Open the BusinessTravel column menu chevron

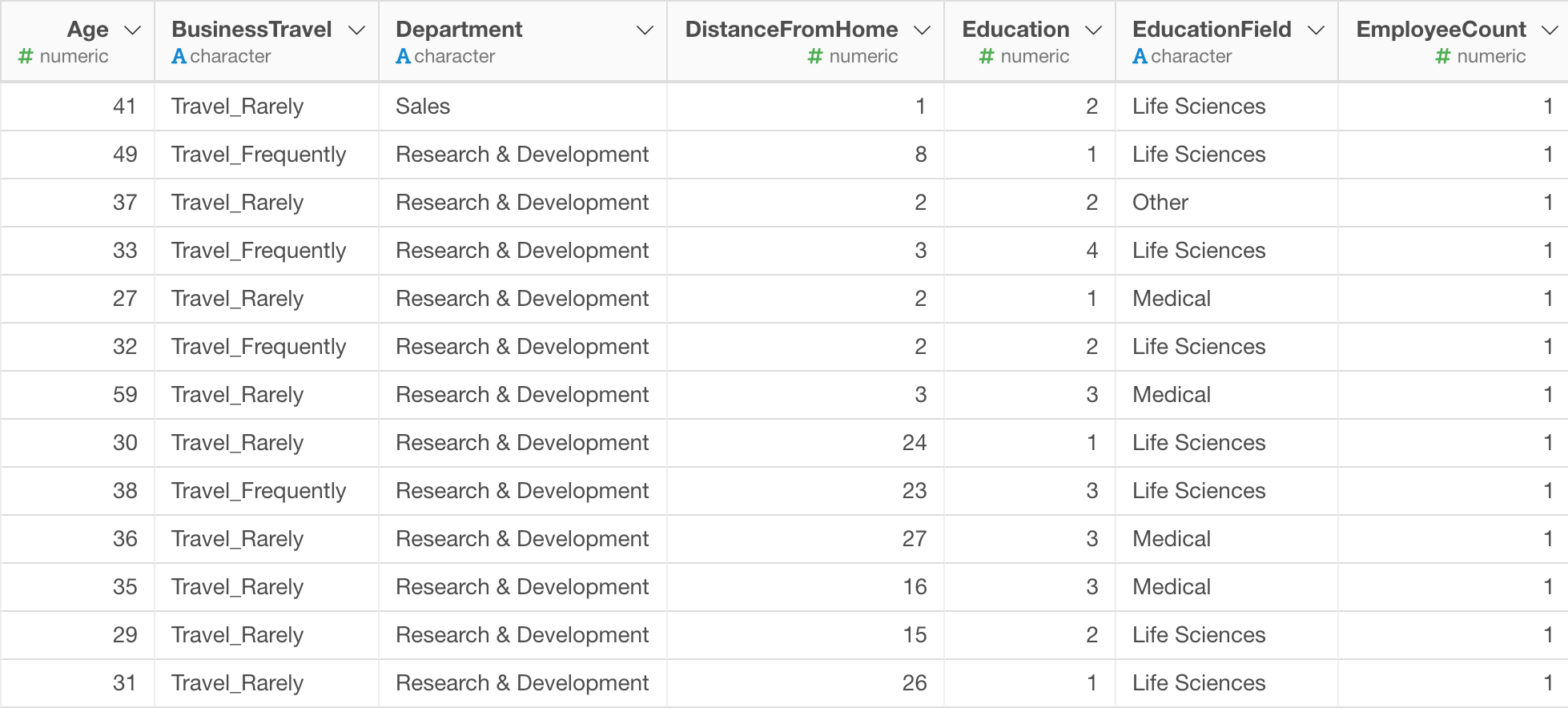tap(356, 30)
